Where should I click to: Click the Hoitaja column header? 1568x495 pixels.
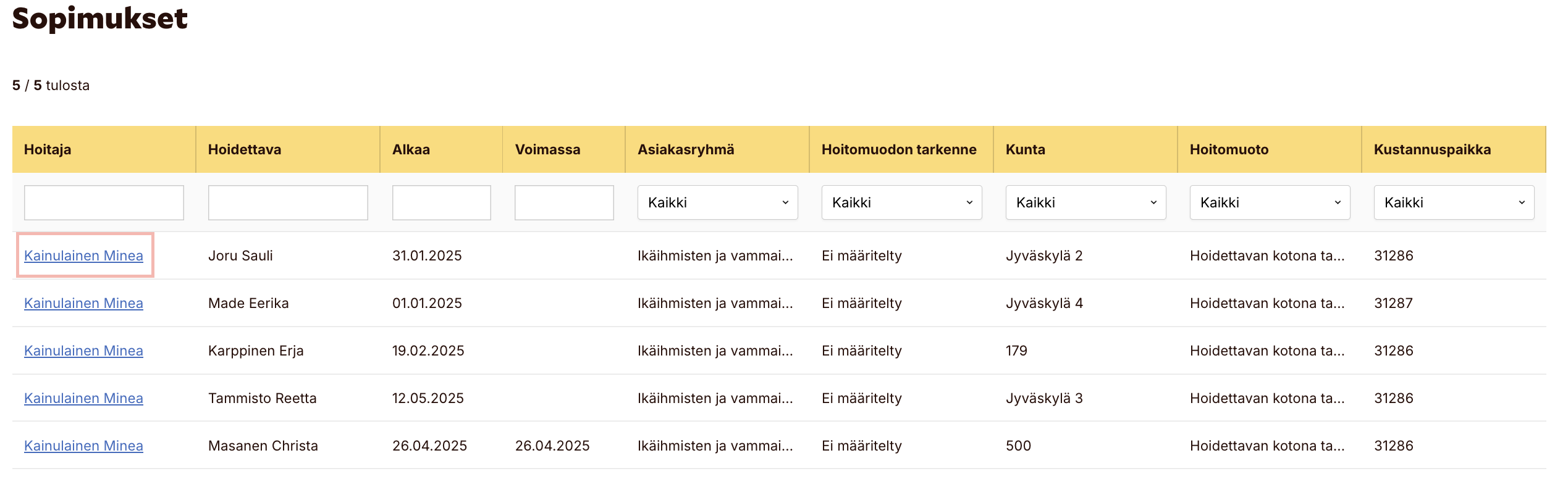point(48,149)
